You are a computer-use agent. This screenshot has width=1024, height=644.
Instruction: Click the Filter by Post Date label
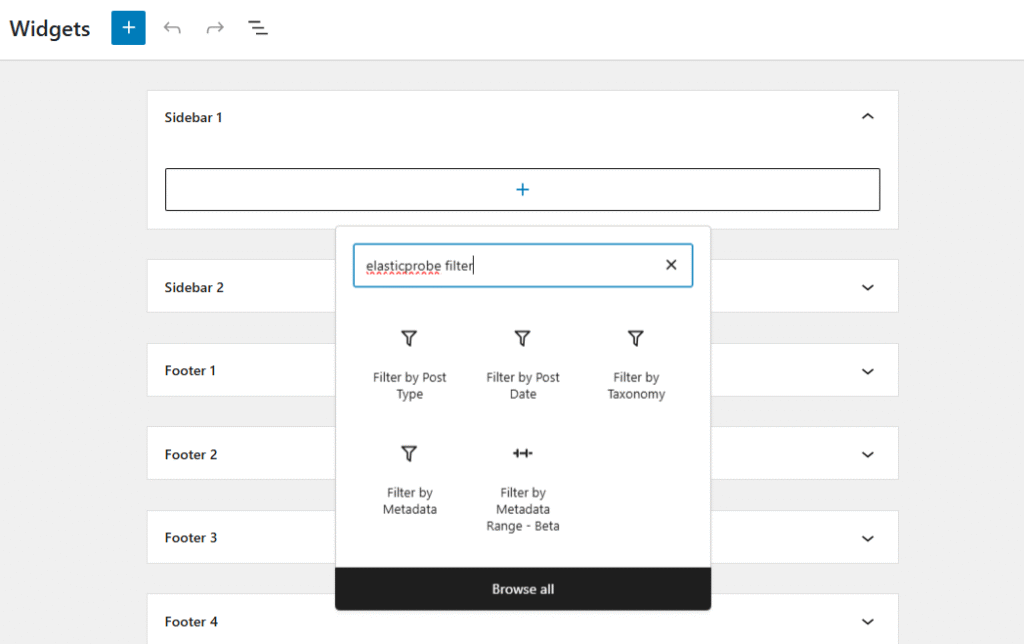[x=522, y=386]
